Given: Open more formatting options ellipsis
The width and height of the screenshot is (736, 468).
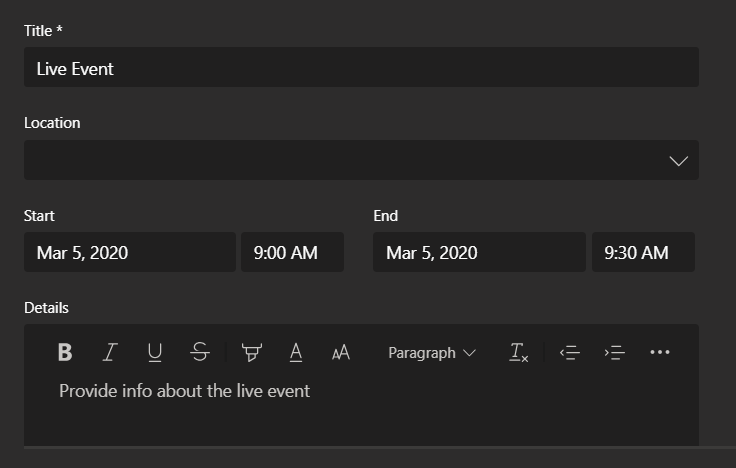Looking at the screenshot, I should pos(659,352).
